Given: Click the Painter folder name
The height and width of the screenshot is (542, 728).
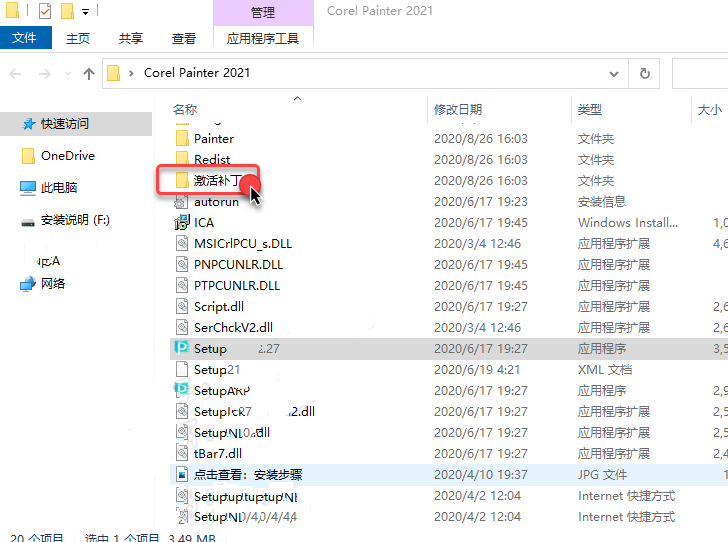Looking at the screenshot, I should 214,138.
